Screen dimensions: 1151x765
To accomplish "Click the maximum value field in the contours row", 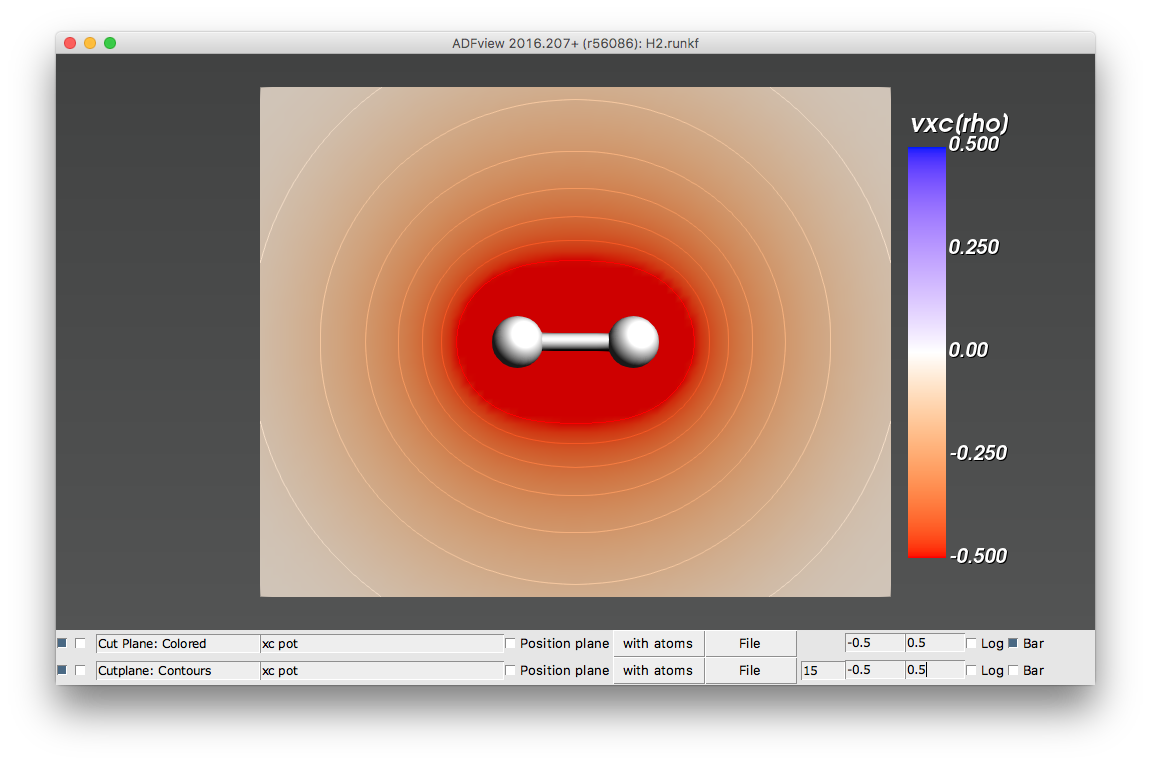I will 934,670.
